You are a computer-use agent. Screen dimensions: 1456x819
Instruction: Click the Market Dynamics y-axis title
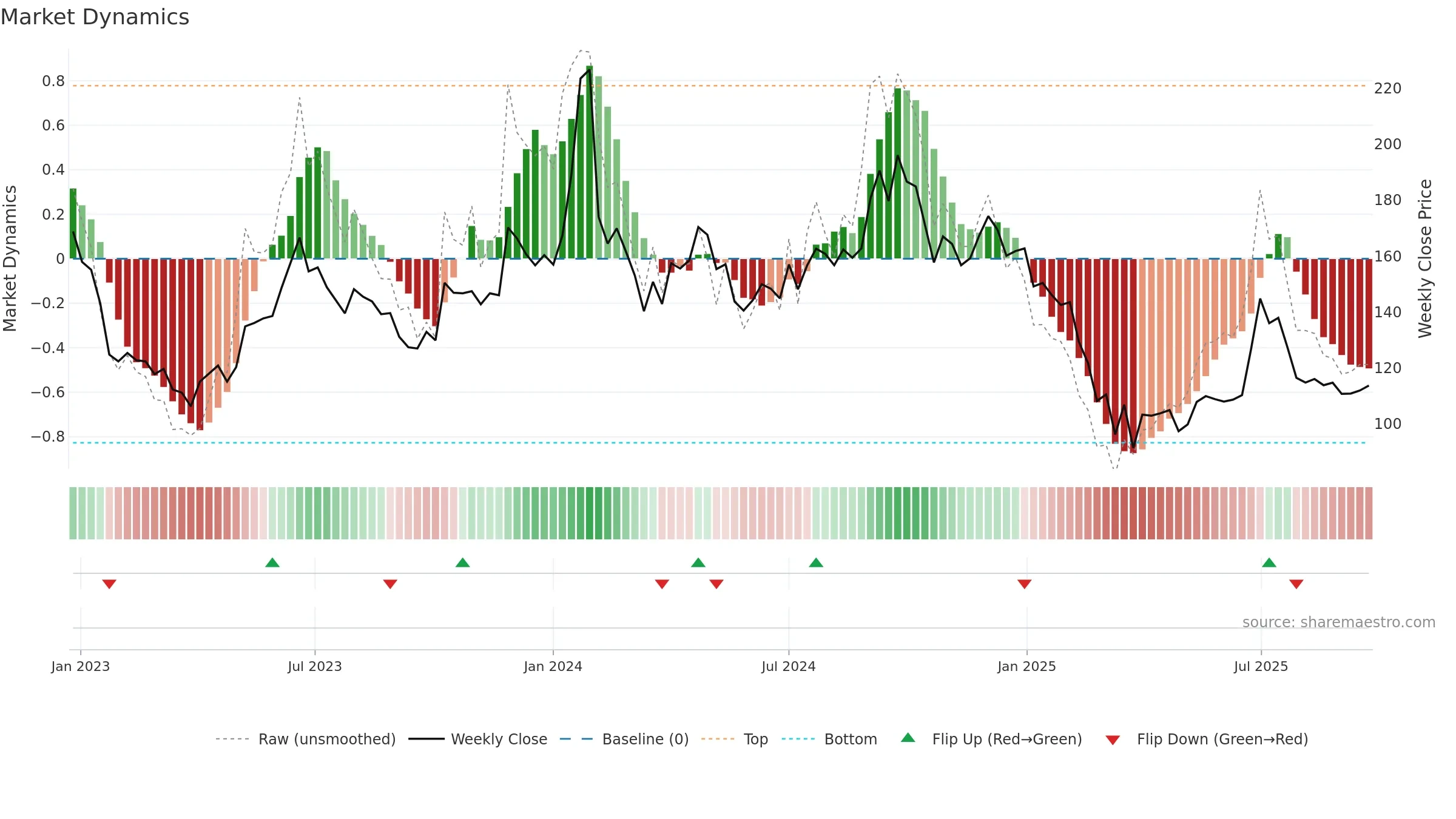[10, 258]
